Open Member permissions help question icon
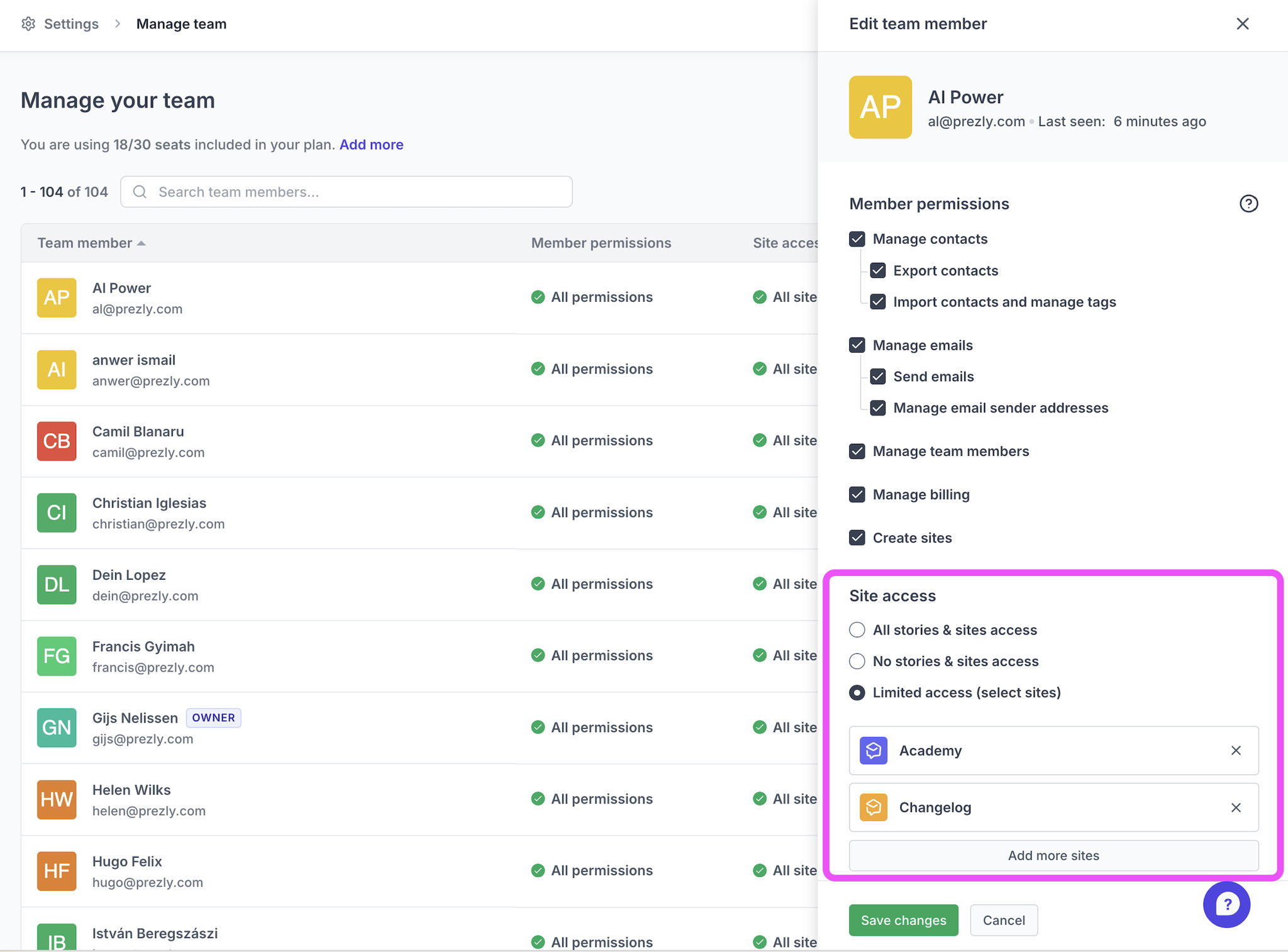The image size is (1288, 952). coord(1248,204)
